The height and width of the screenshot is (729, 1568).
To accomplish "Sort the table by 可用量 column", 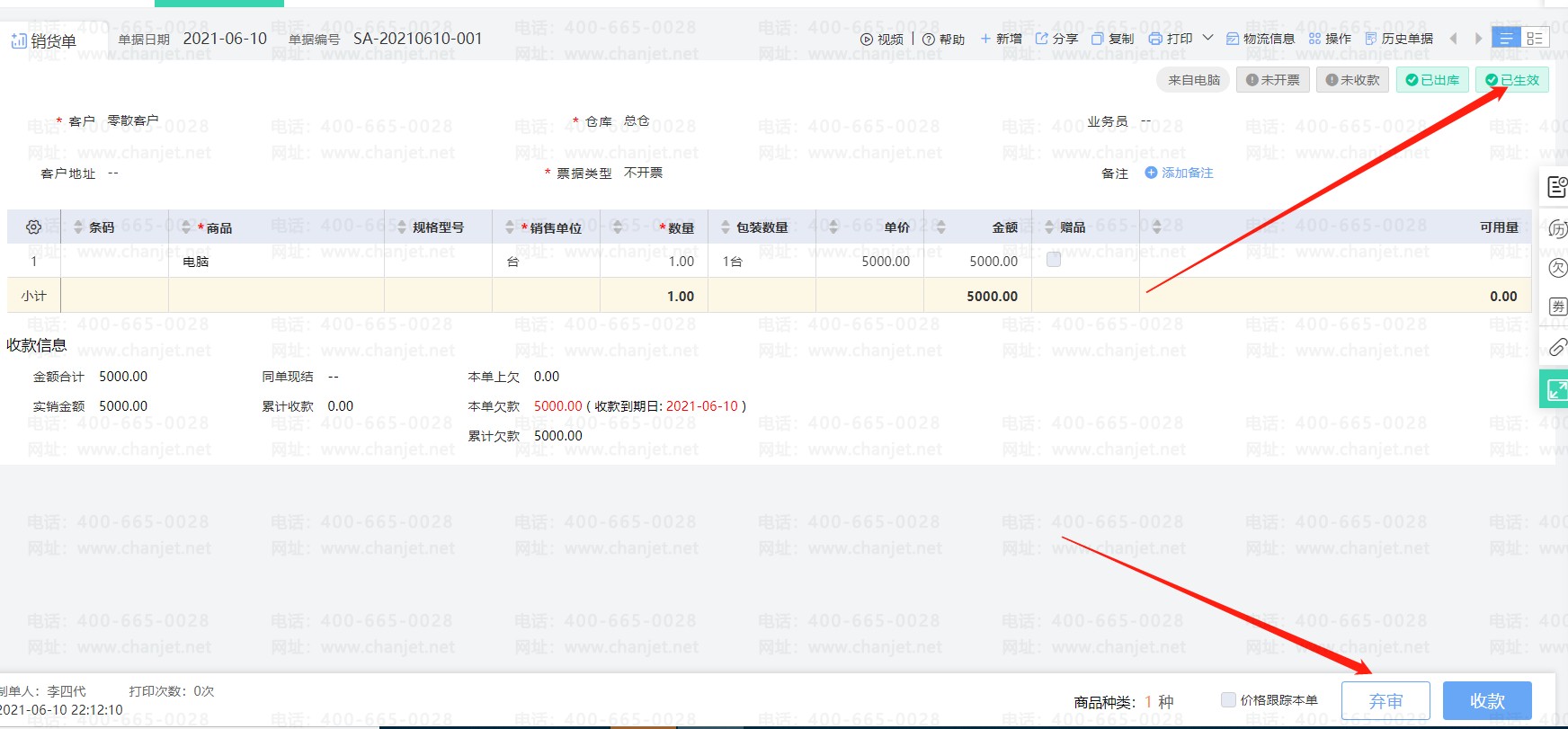I will 1157,227.
